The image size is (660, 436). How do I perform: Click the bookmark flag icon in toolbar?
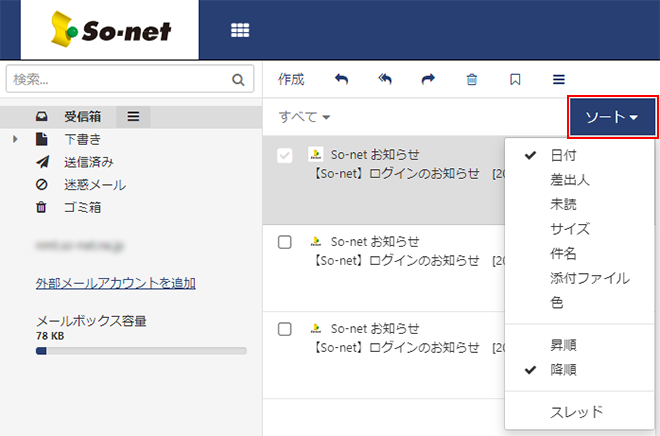point(515,79)
